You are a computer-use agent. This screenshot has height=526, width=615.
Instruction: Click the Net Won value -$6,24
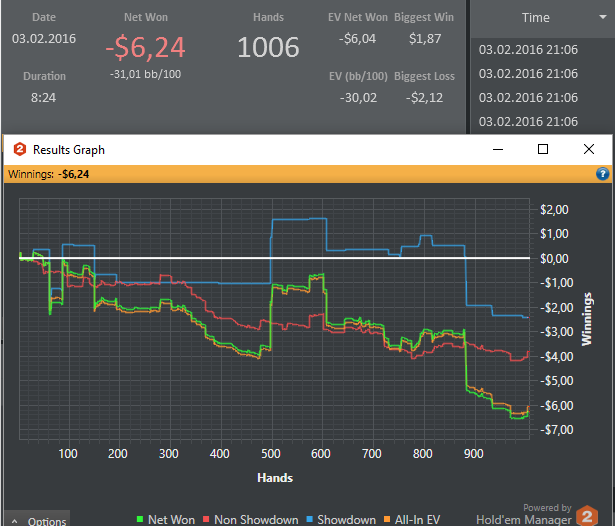point(145,47)
